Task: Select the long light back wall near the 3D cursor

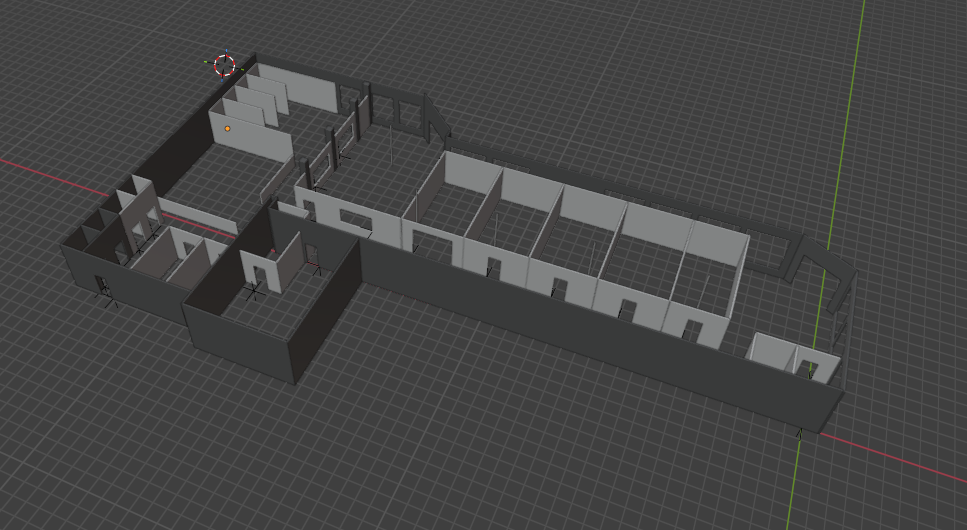Action: [310, 92]
